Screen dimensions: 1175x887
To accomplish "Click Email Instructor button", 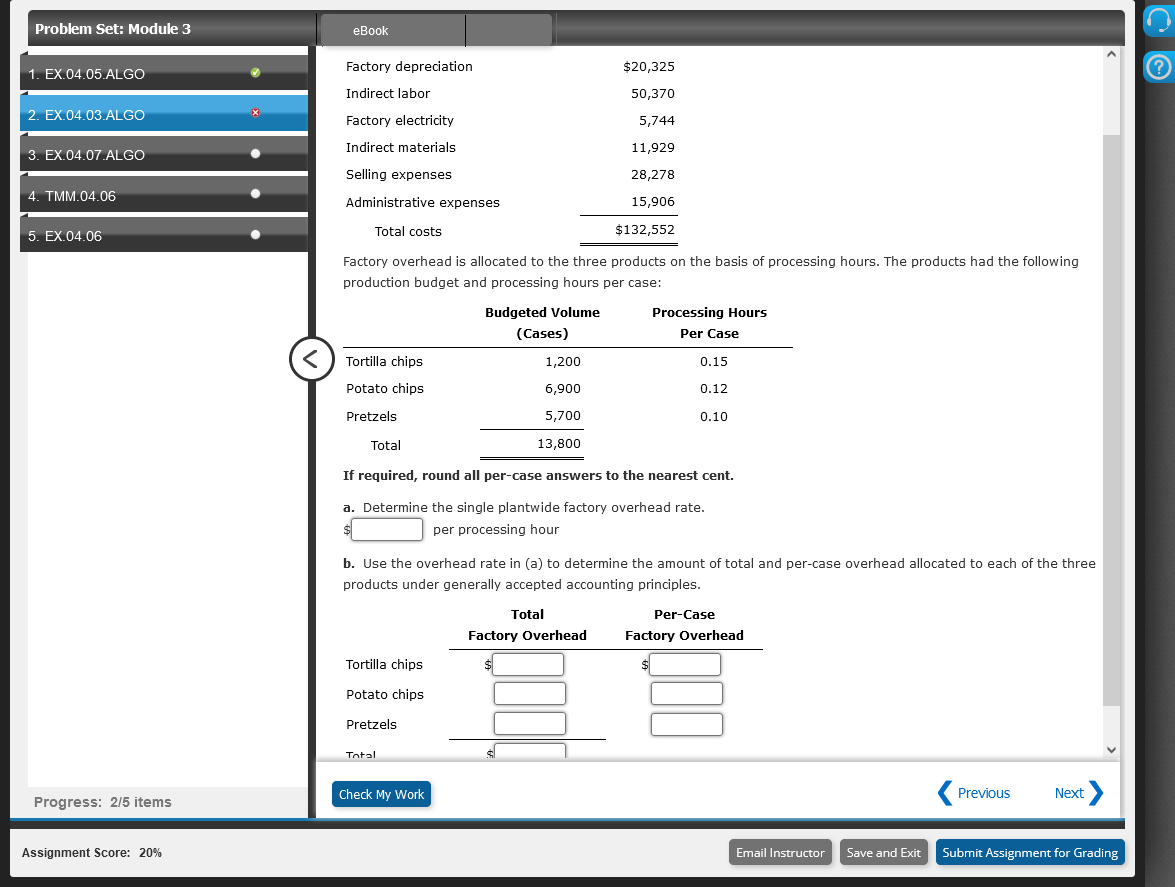I will point(780,853).
